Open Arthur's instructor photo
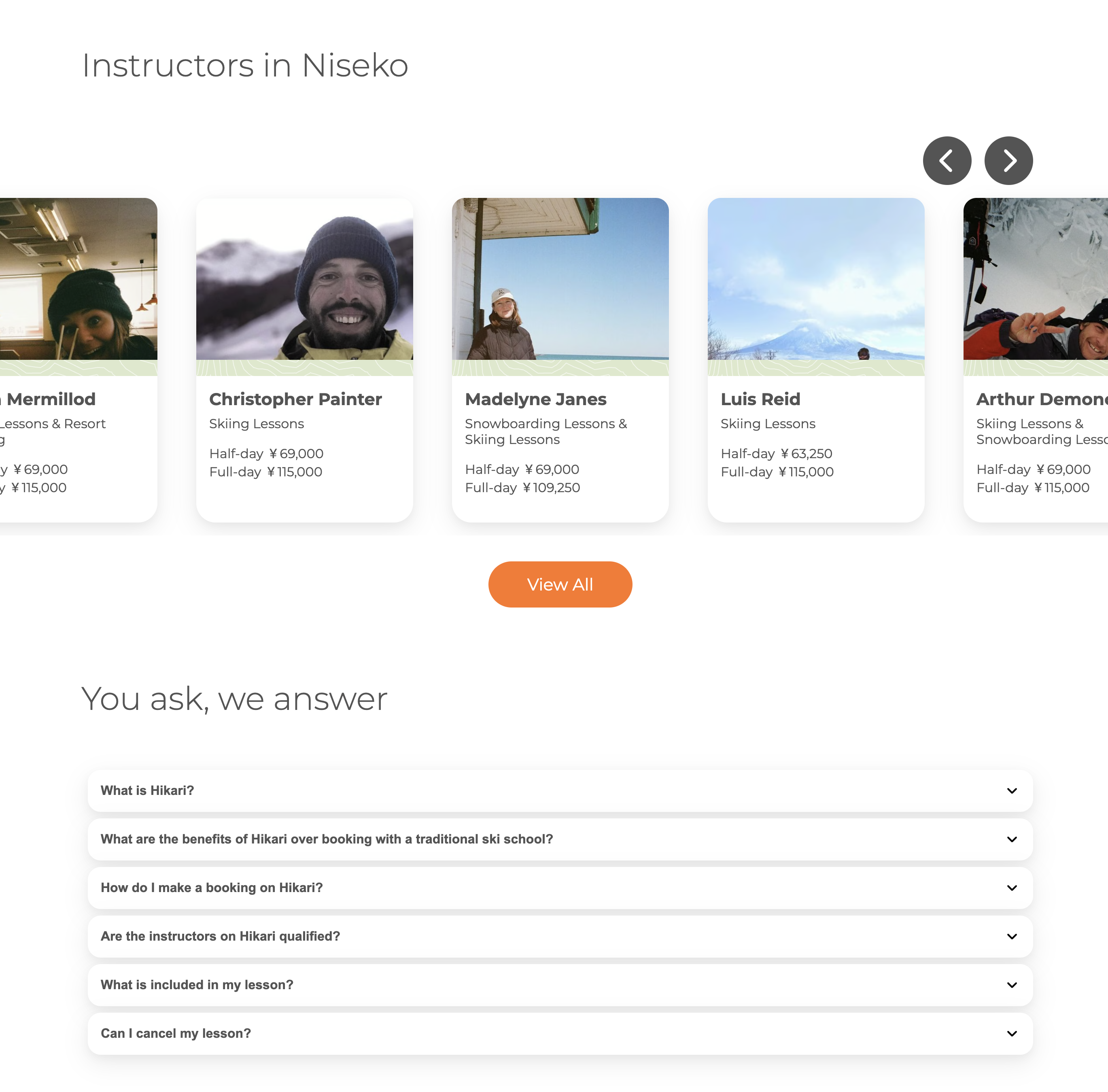This screenshot has width=1108, height=1092. click(x=1035, y=279)
